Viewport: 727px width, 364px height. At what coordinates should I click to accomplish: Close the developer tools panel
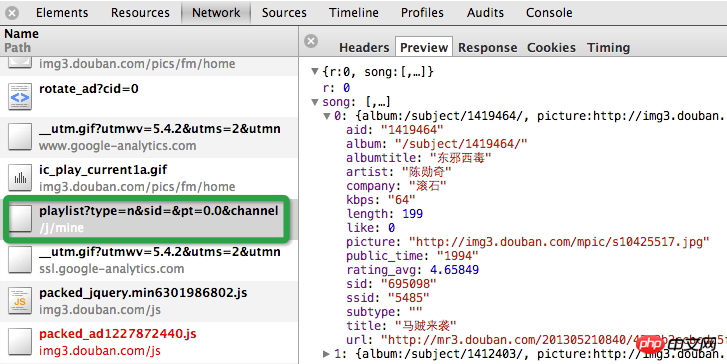pos(12,13)
